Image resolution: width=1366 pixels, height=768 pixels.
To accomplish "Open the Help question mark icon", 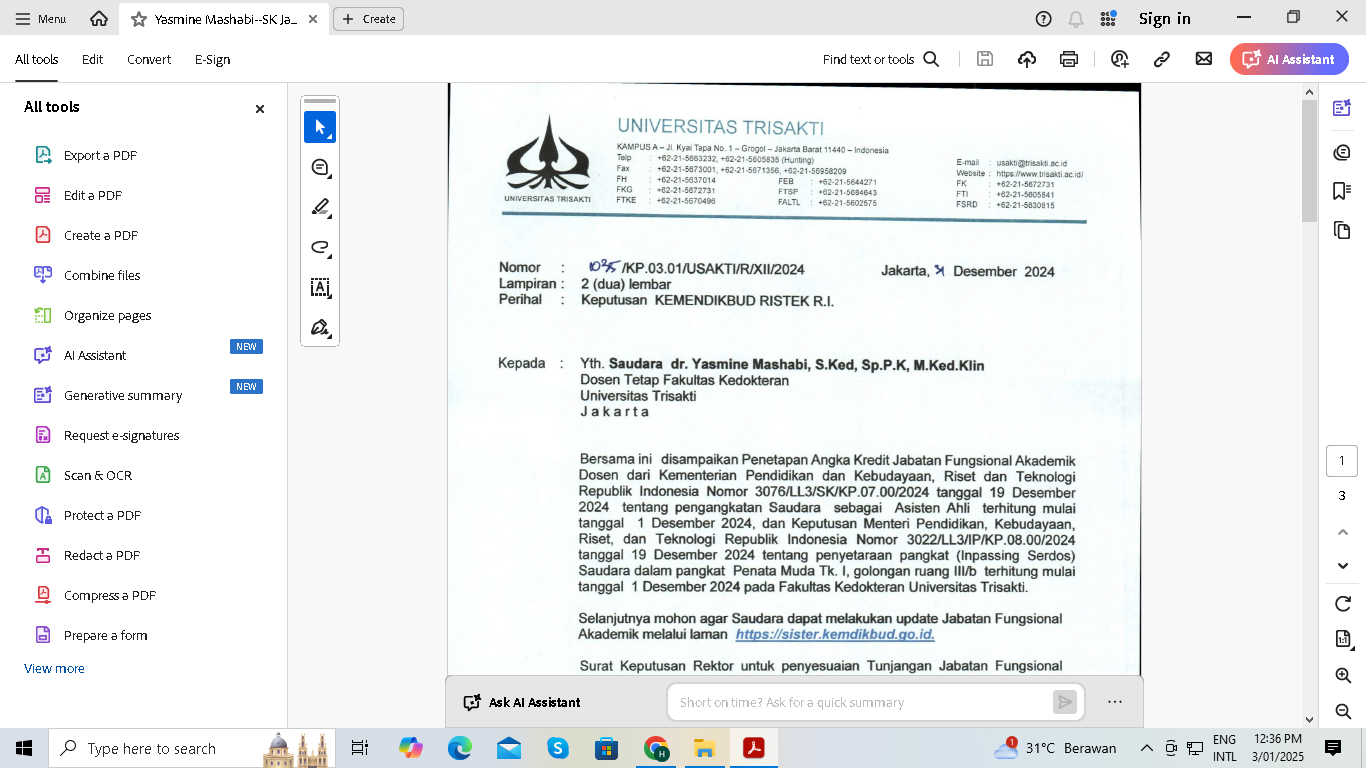I will click(x=1043, y=19).
